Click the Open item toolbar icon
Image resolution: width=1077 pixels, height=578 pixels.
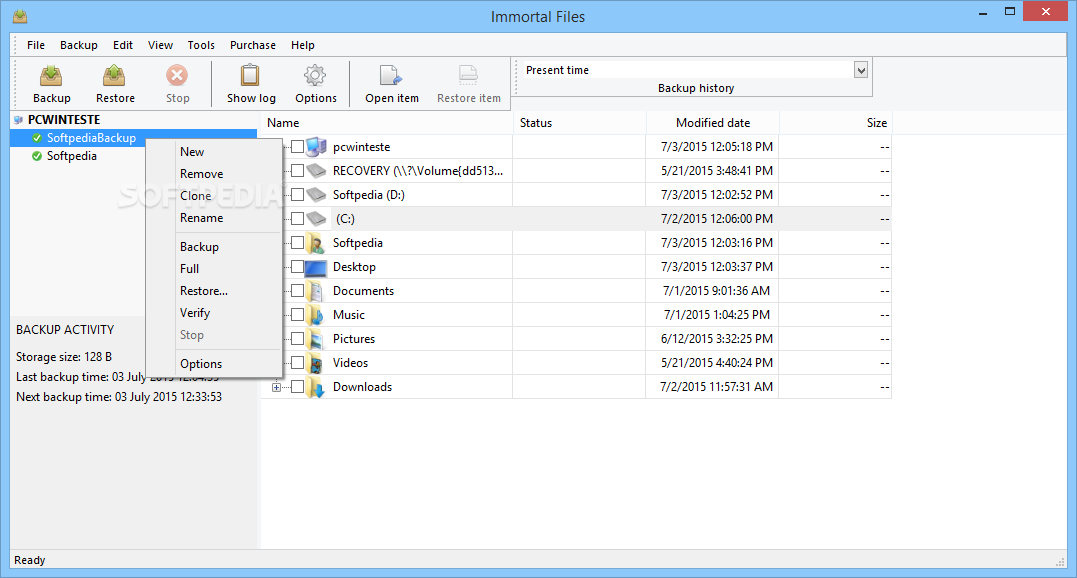click(x=391, y=76)
